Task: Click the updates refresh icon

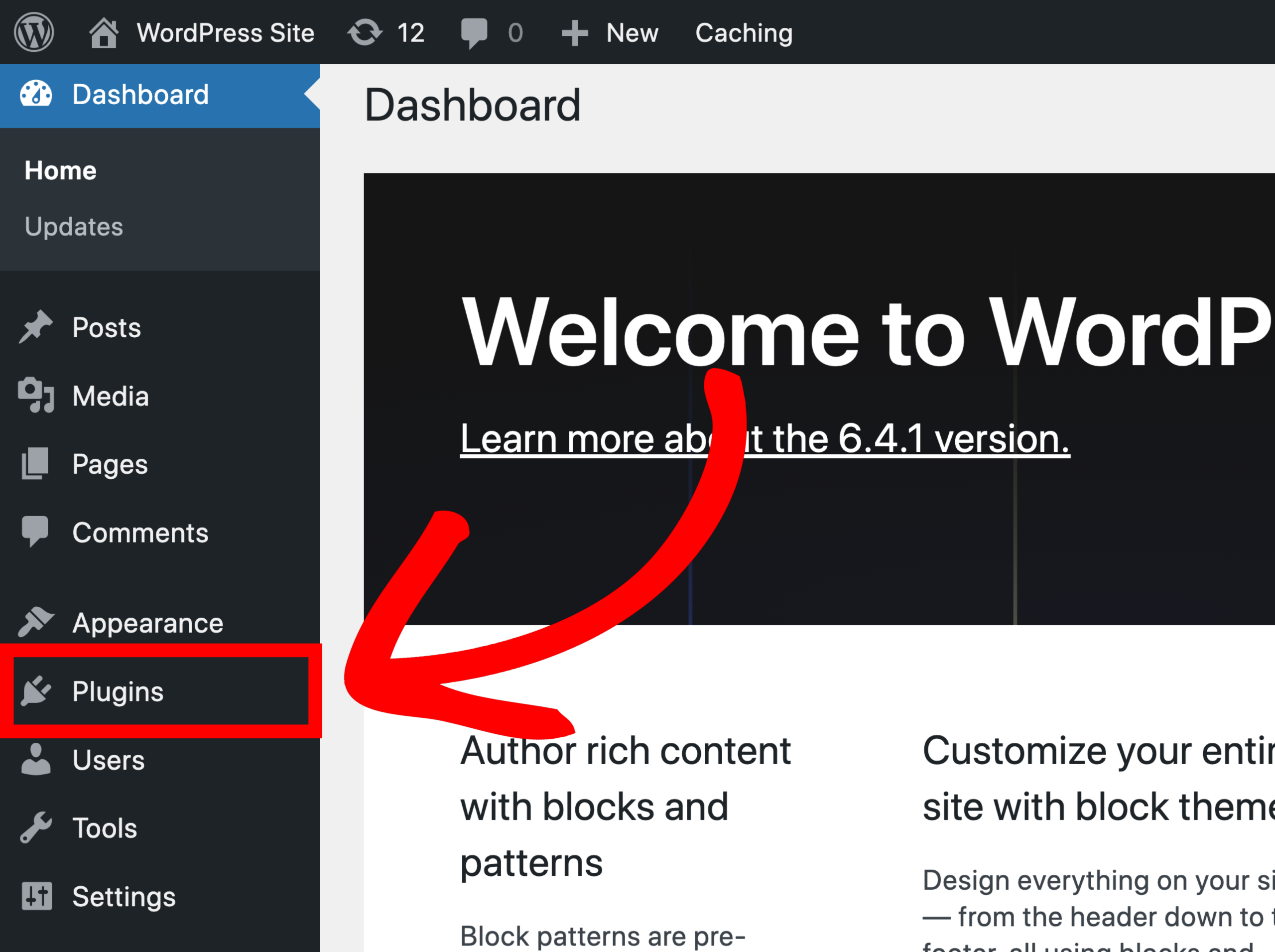Action: click(x=365, y=32)
